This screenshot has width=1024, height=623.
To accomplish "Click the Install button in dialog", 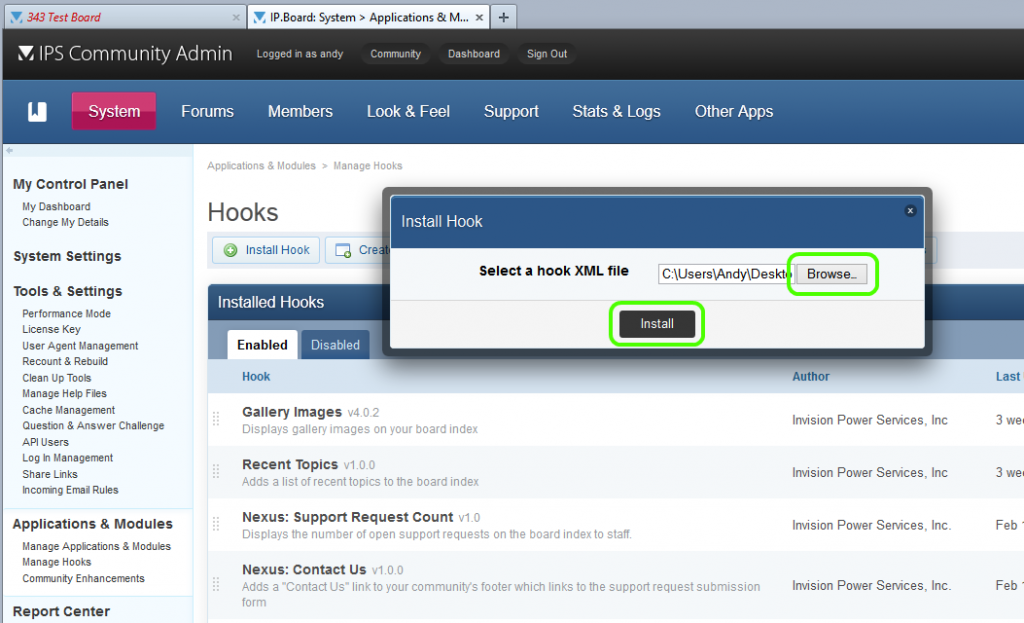I will (656, 324).
